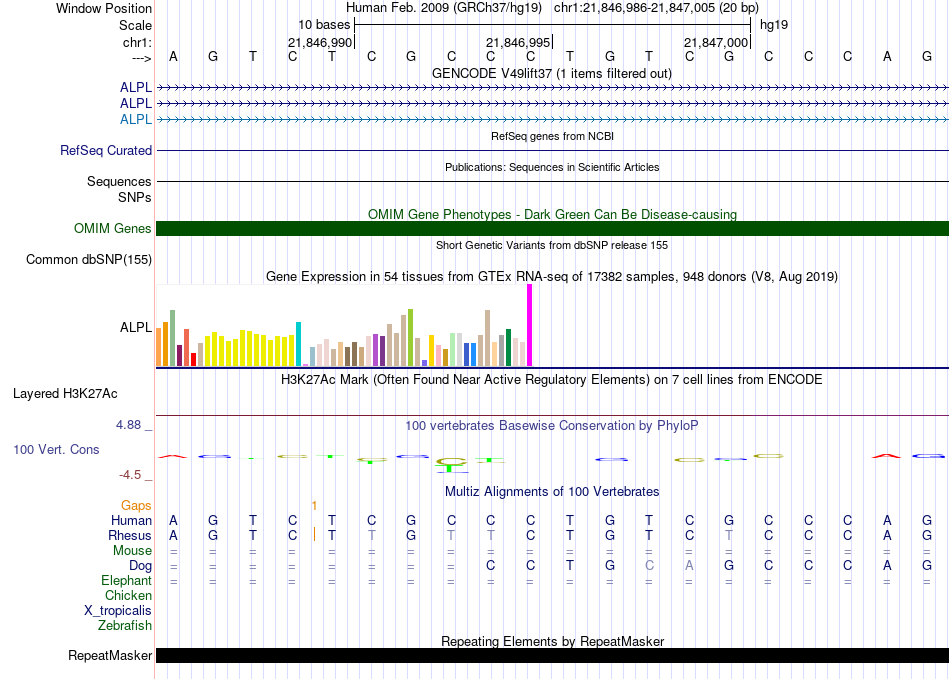
Task: Click the Layered H3K27Ac track label
Action: (65, 393)
